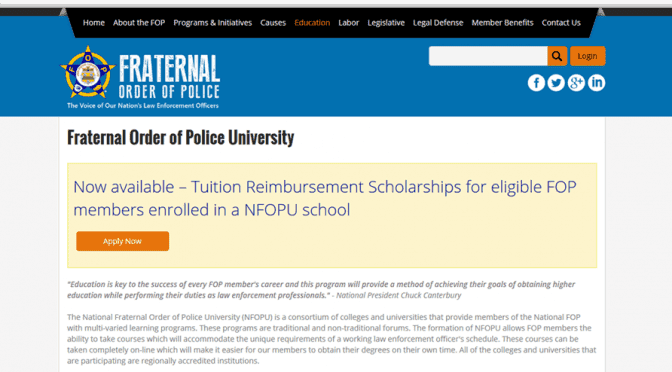Open the Facebook social icon
Viewport: 672px width, 372px height.
click(x=536, y=83)
